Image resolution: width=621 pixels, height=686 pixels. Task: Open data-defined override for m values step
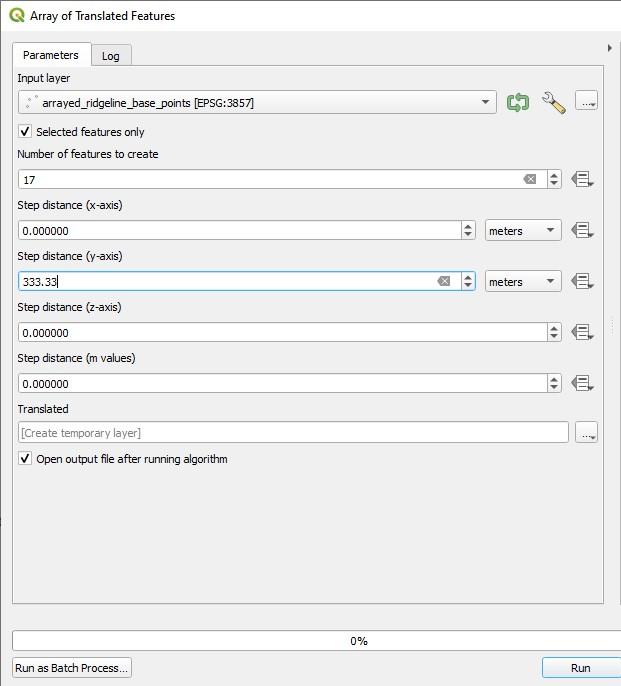click(582, 383)
